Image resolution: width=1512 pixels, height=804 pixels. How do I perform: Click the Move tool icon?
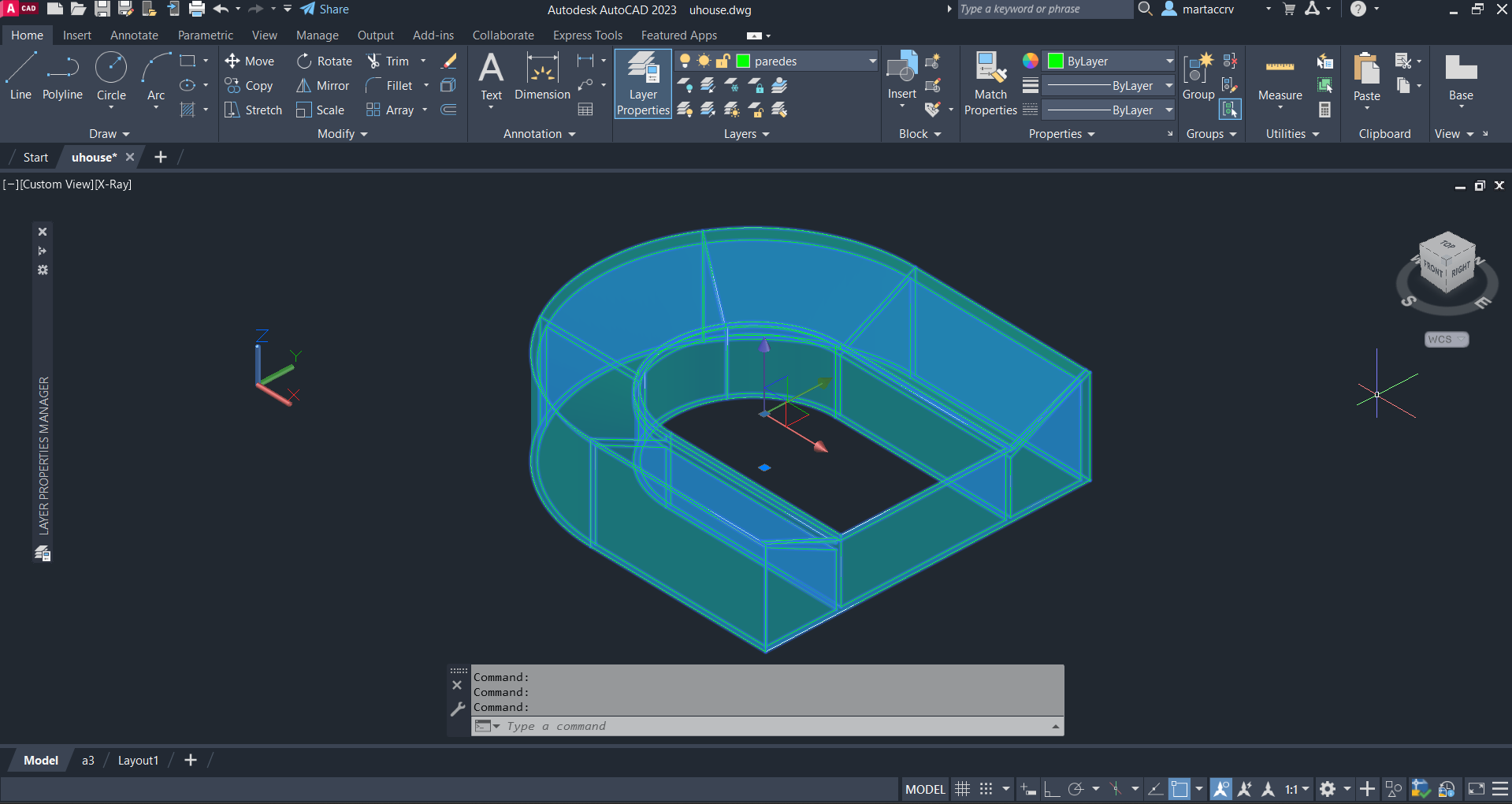[232, 61]
